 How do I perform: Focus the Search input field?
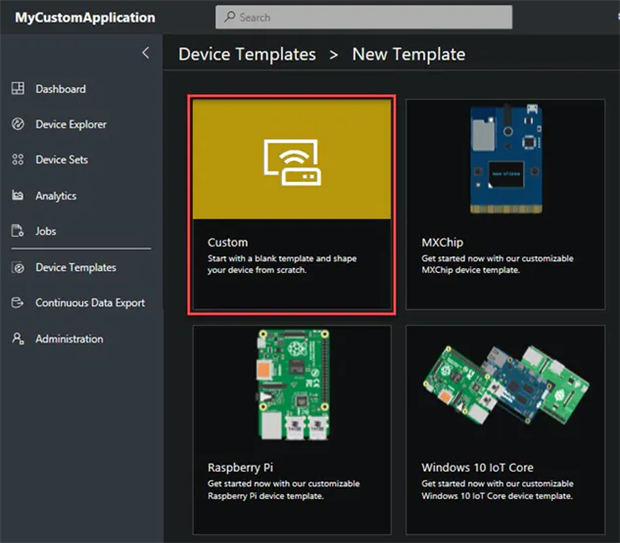(x=364, y=17)
